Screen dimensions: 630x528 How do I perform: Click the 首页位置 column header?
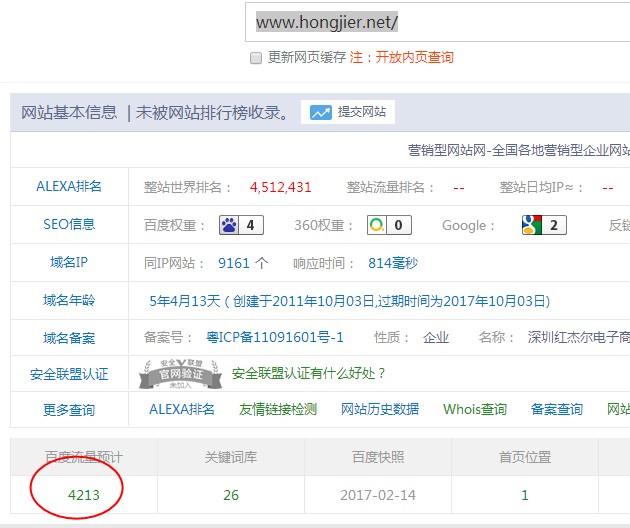[x=525, y=457]
